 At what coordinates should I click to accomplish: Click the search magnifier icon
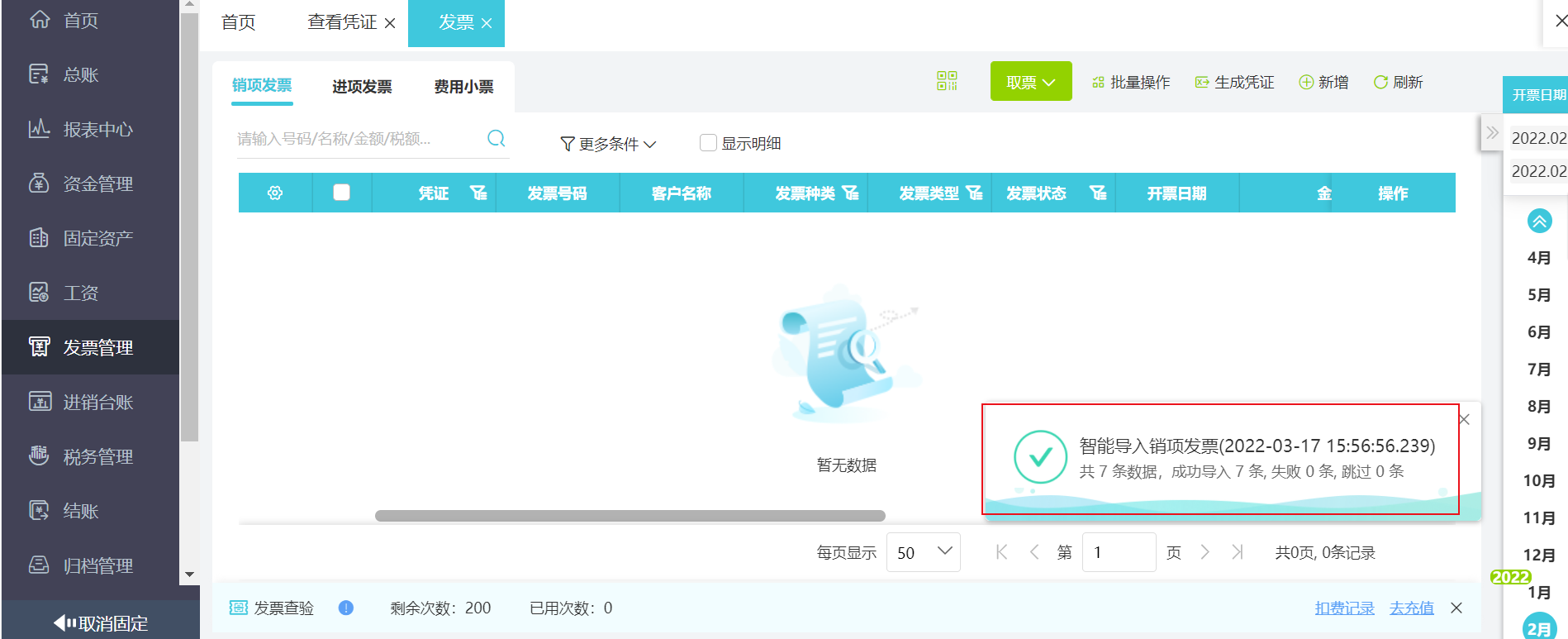click(496, 138)
